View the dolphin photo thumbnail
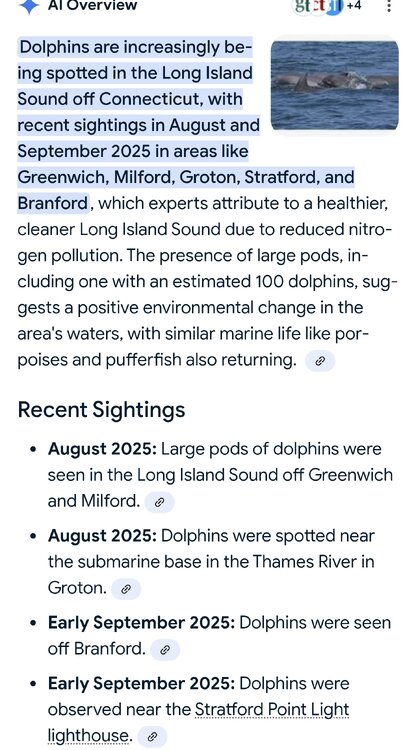 click(335, 86)
